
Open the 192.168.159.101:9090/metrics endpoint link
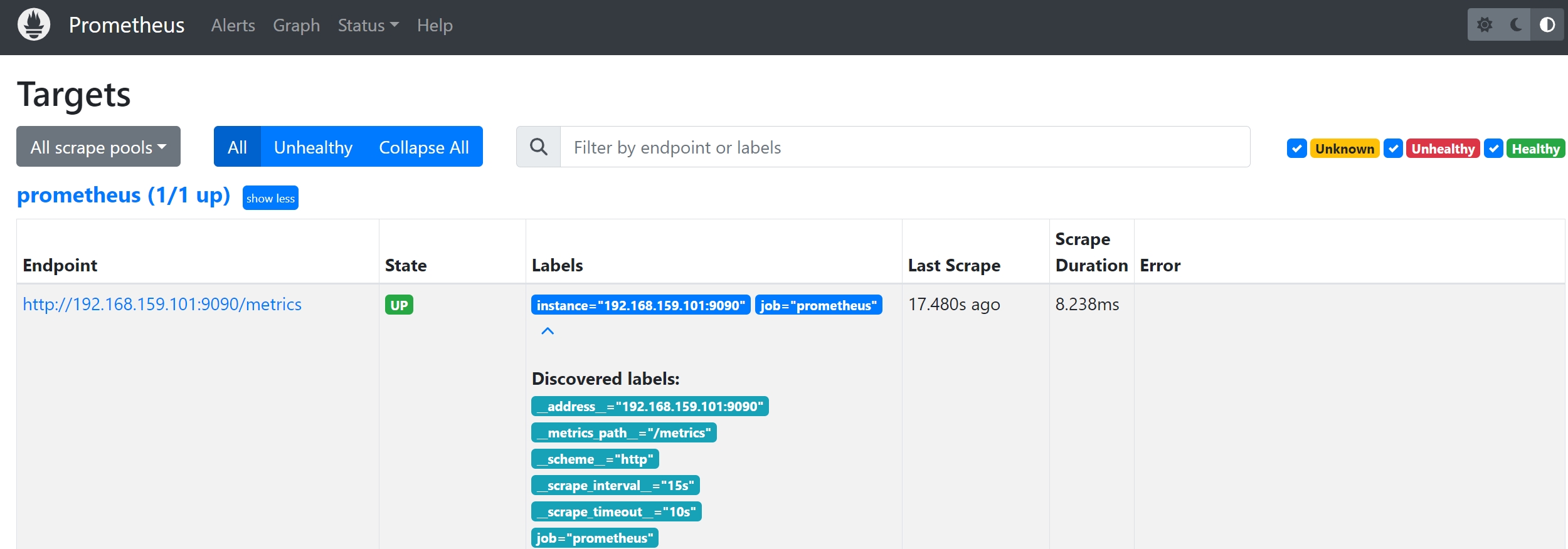pyautogui.click(x=162, y=304)
